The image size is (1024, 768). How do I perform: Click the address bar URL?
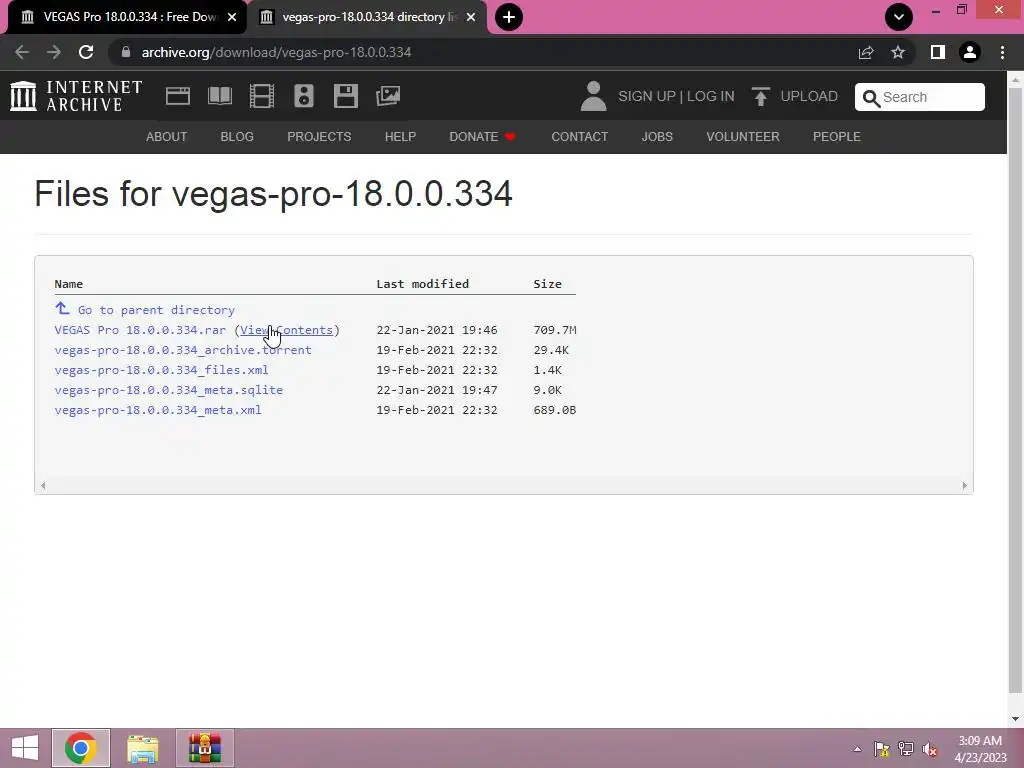click(x=276, y=52)
